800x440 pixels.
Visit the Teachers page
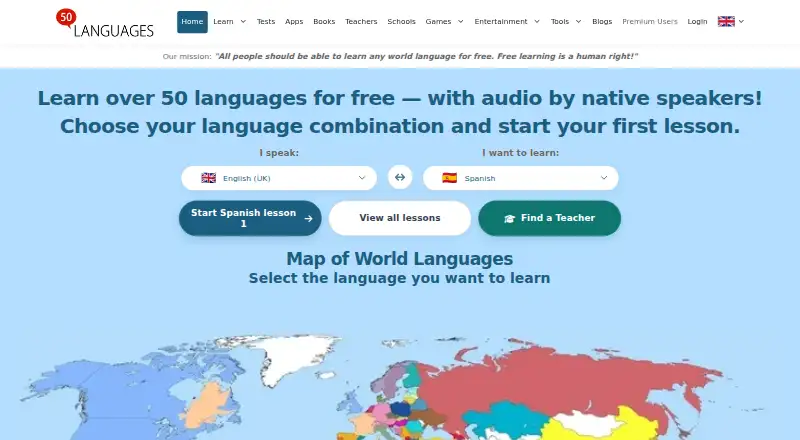[361, 22]
